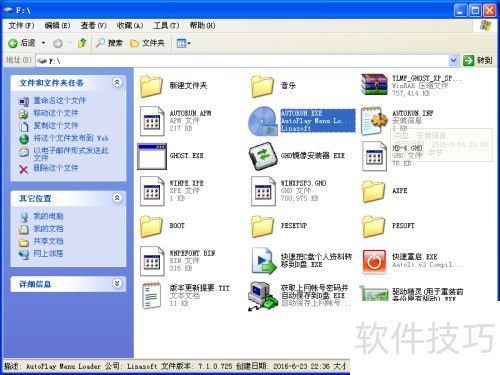Select the YLMF_GHOST_XP_SP WinRAR archive icon
Viewport: 500px width, 375px height.
coord(374,85)
